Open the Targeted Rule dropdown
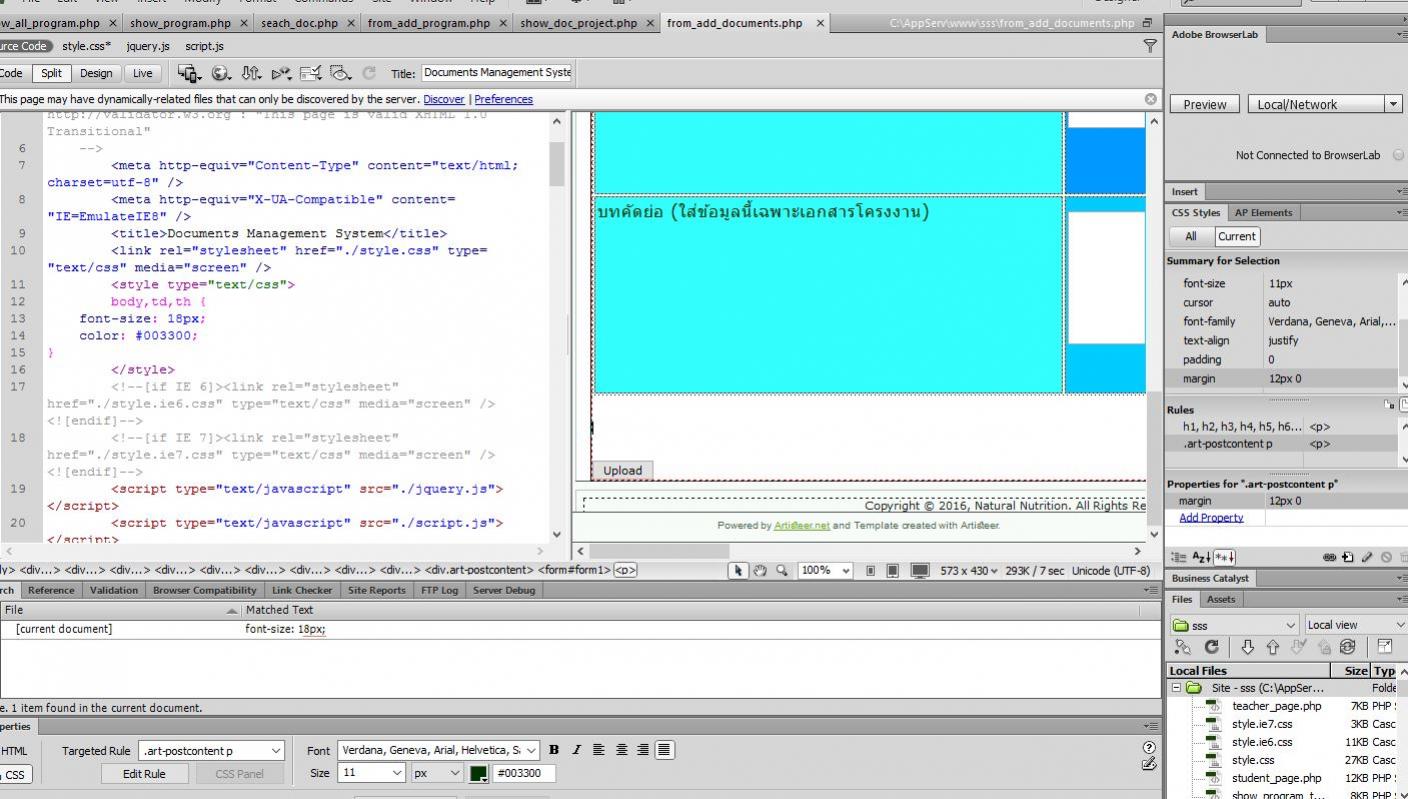 point(212,750)
